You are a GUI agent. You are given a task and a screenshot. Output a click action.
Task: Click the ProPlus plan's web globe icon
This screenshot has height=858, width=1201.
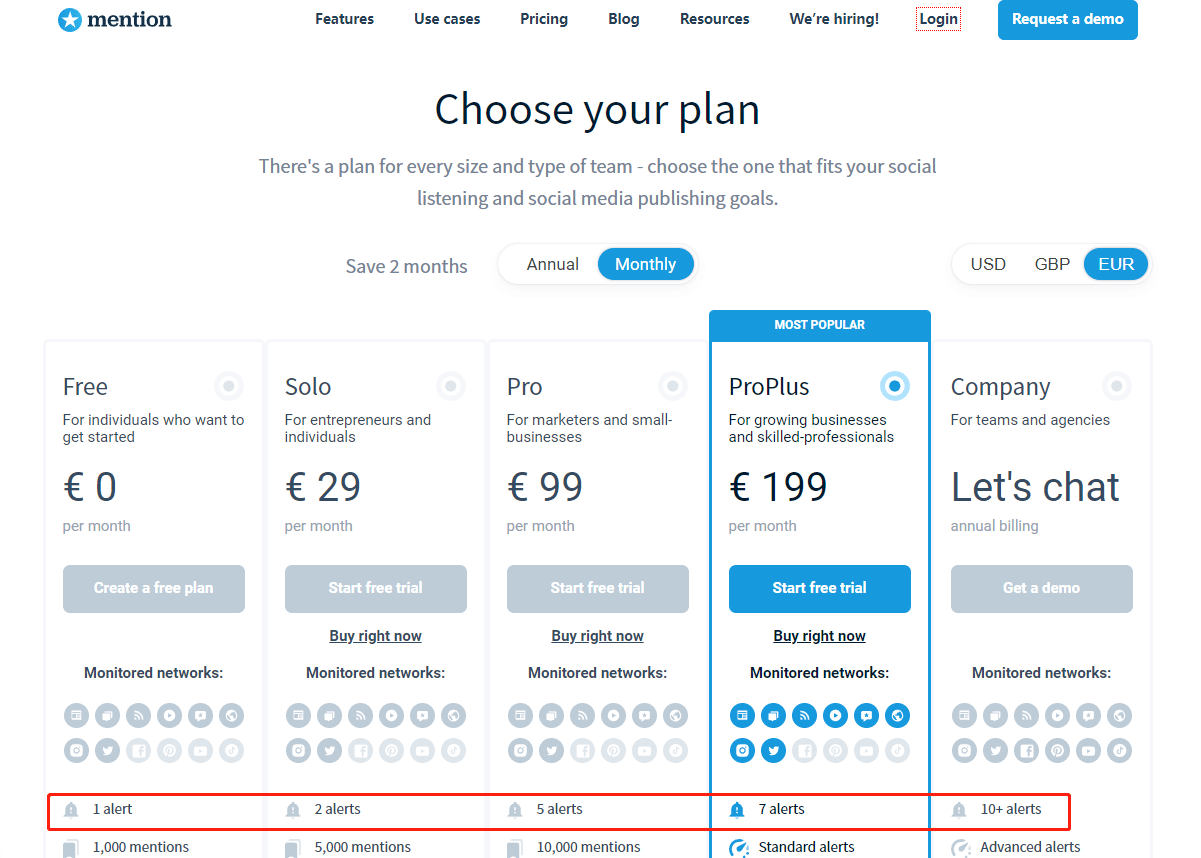(898, 715)
